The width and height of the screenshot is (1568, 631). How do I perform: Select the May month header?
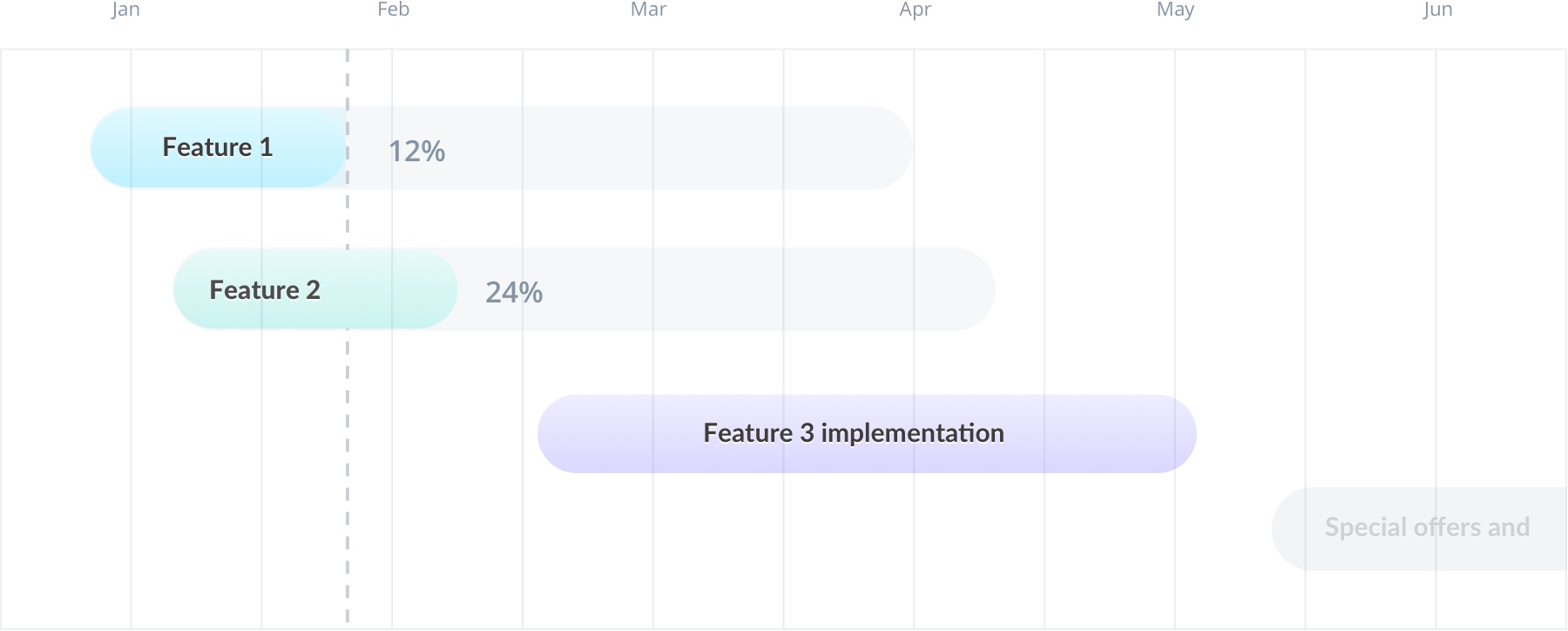(1175, 10)
